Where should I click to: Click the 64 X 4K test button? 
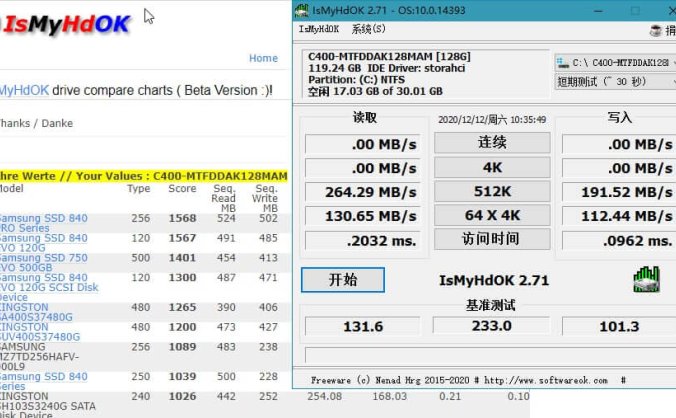(x=492, y=215)
